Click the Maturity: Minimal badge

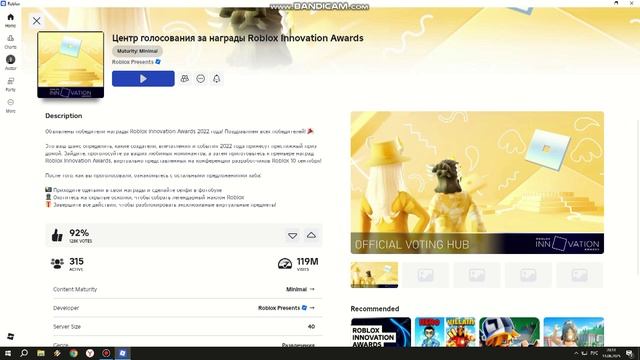(137, 51)
